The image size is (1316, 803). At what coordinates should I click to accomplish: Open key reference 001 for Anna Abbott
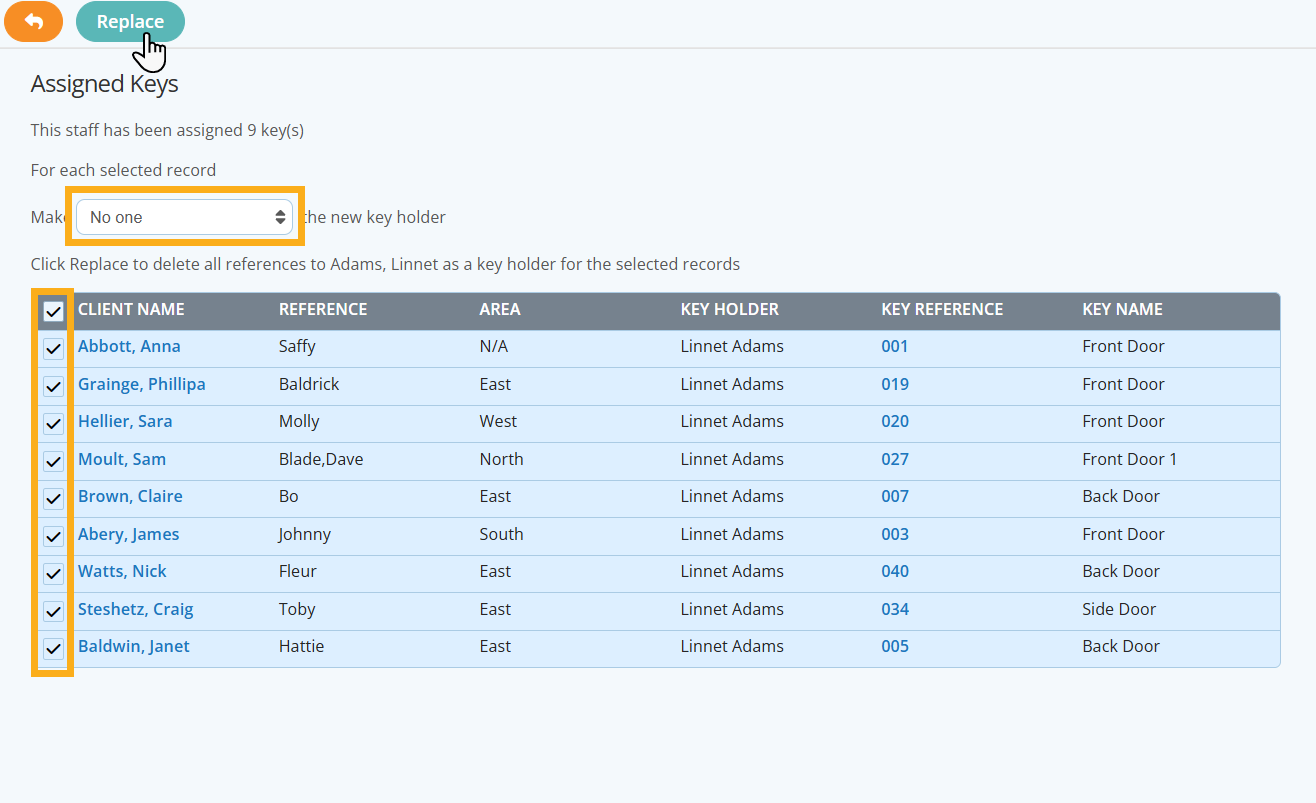click(x=894, y=346)
